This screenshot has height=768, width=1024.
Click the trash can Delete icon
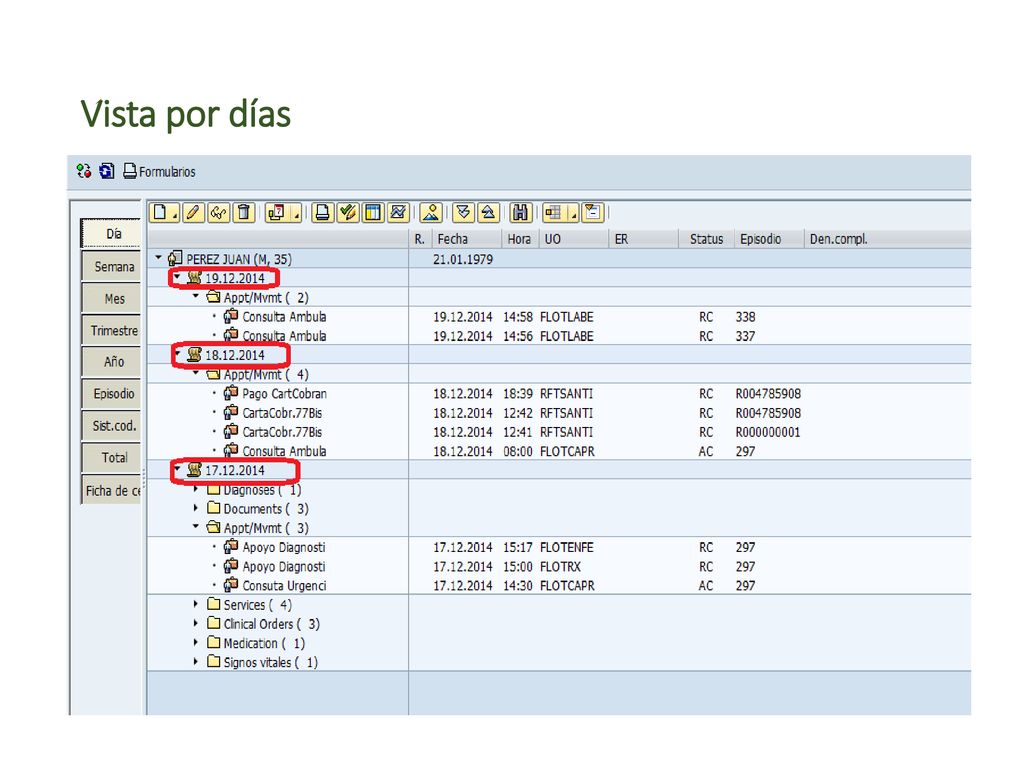pos(244,212)
